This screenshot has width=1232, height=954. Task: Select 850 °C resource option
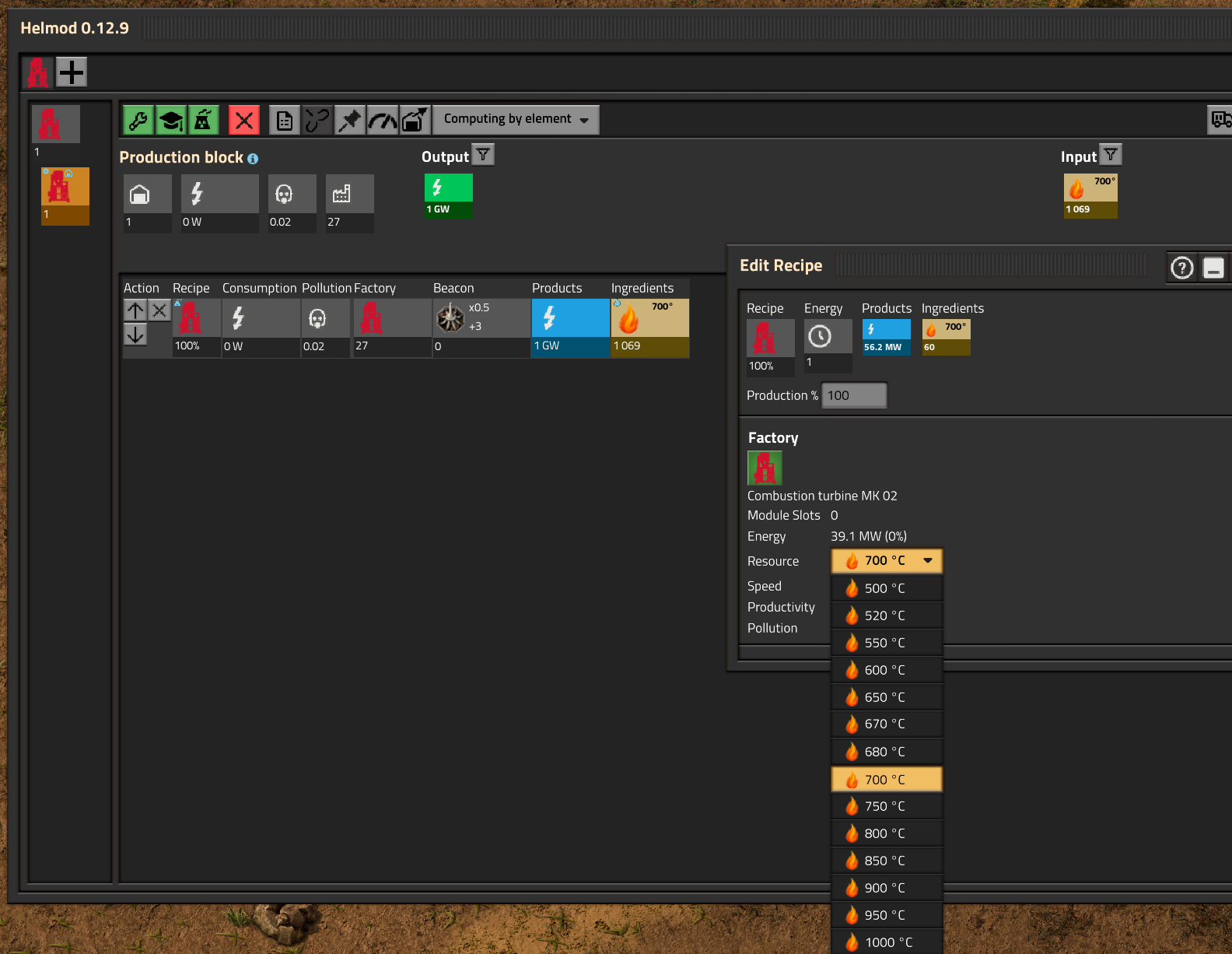pyautogui.click(x=887, y=861)
